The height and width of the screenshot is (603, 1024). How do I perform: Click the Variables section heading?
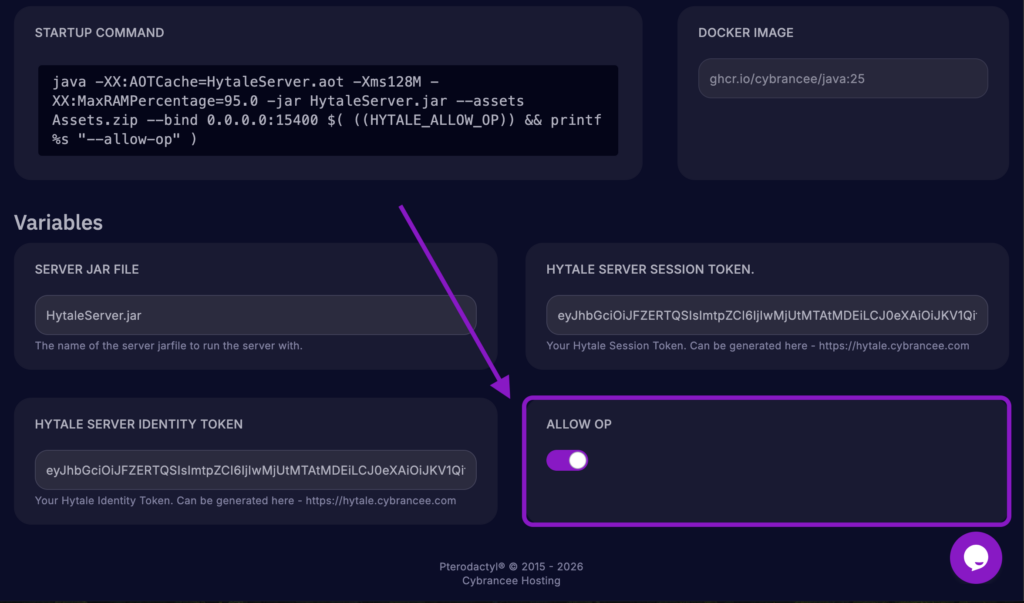(x=58, y=222)
